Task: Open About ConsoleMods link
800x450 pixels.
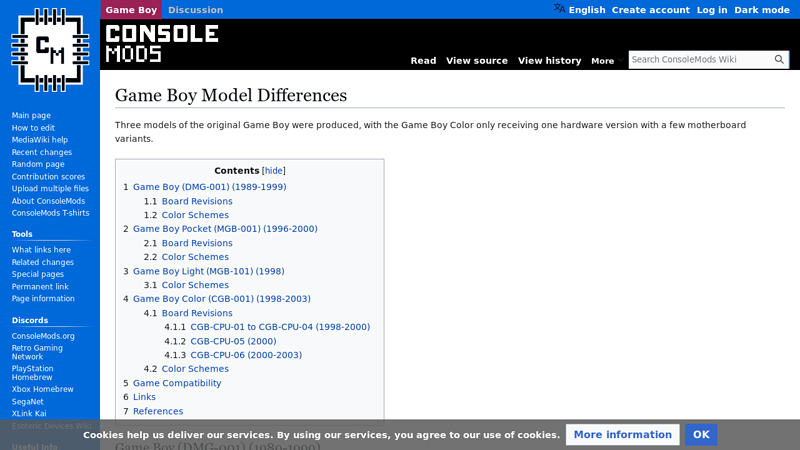Action: point(48,201)
